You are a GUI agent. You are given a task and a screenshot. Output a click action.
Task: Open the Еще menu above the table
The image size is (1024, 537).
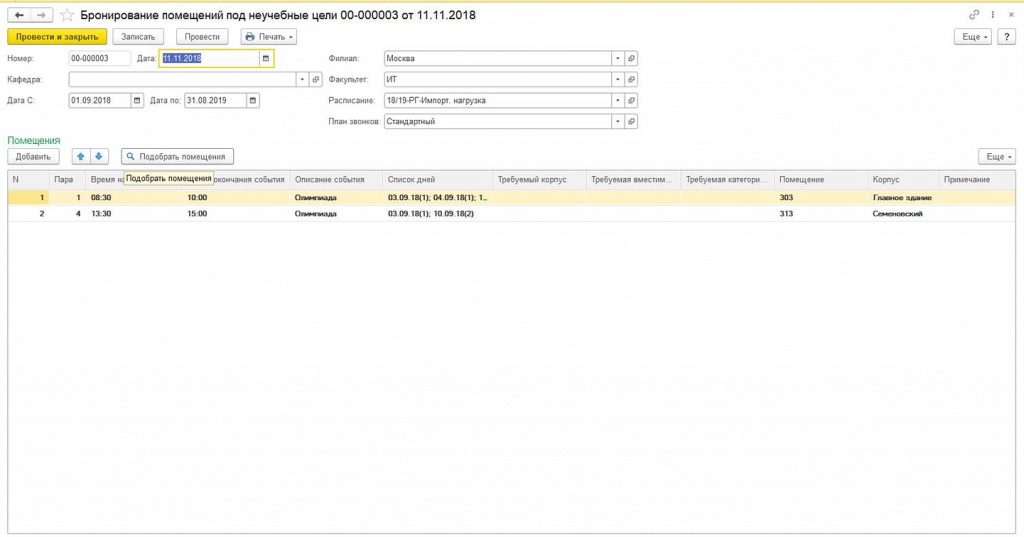(x=996, y=156)
